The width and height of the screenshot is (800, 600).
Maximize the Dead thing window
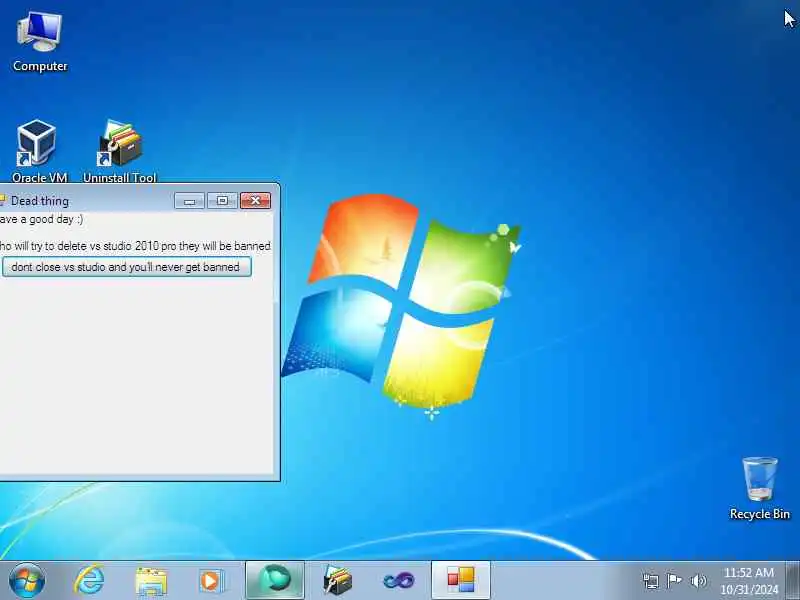click(222, 201)
